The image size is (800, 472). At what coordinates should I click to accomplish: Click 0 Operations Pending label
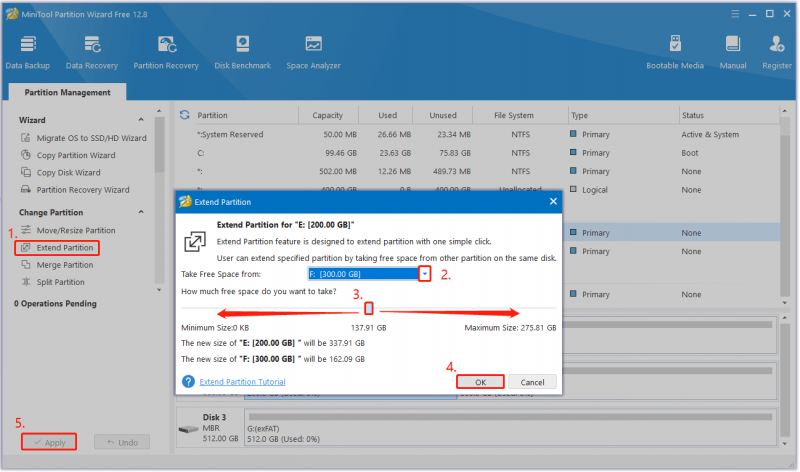click(55, 303)
